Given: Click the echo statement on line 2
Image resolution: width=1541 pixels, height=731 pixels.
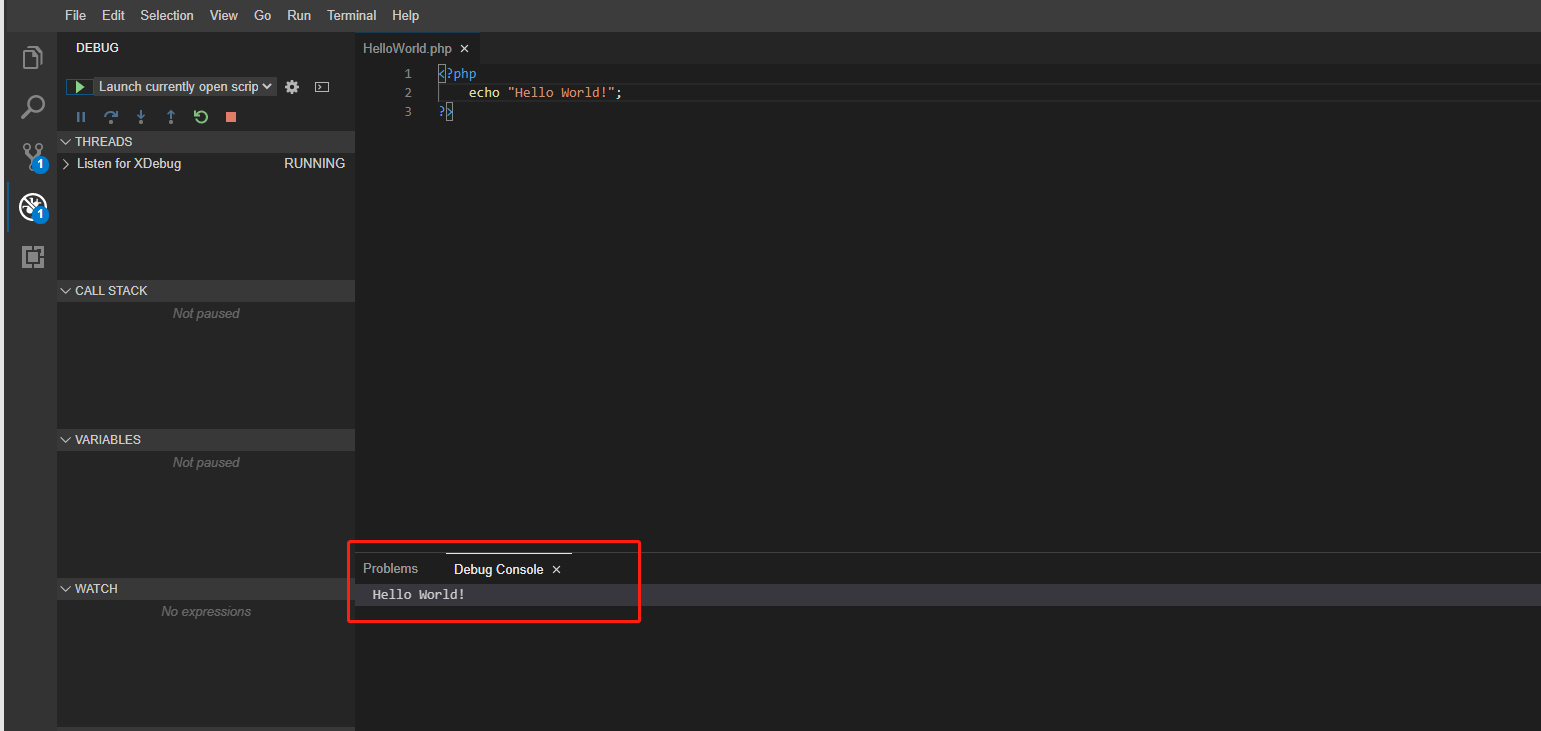Looking at the screenshot, I should tap(545, 93).
